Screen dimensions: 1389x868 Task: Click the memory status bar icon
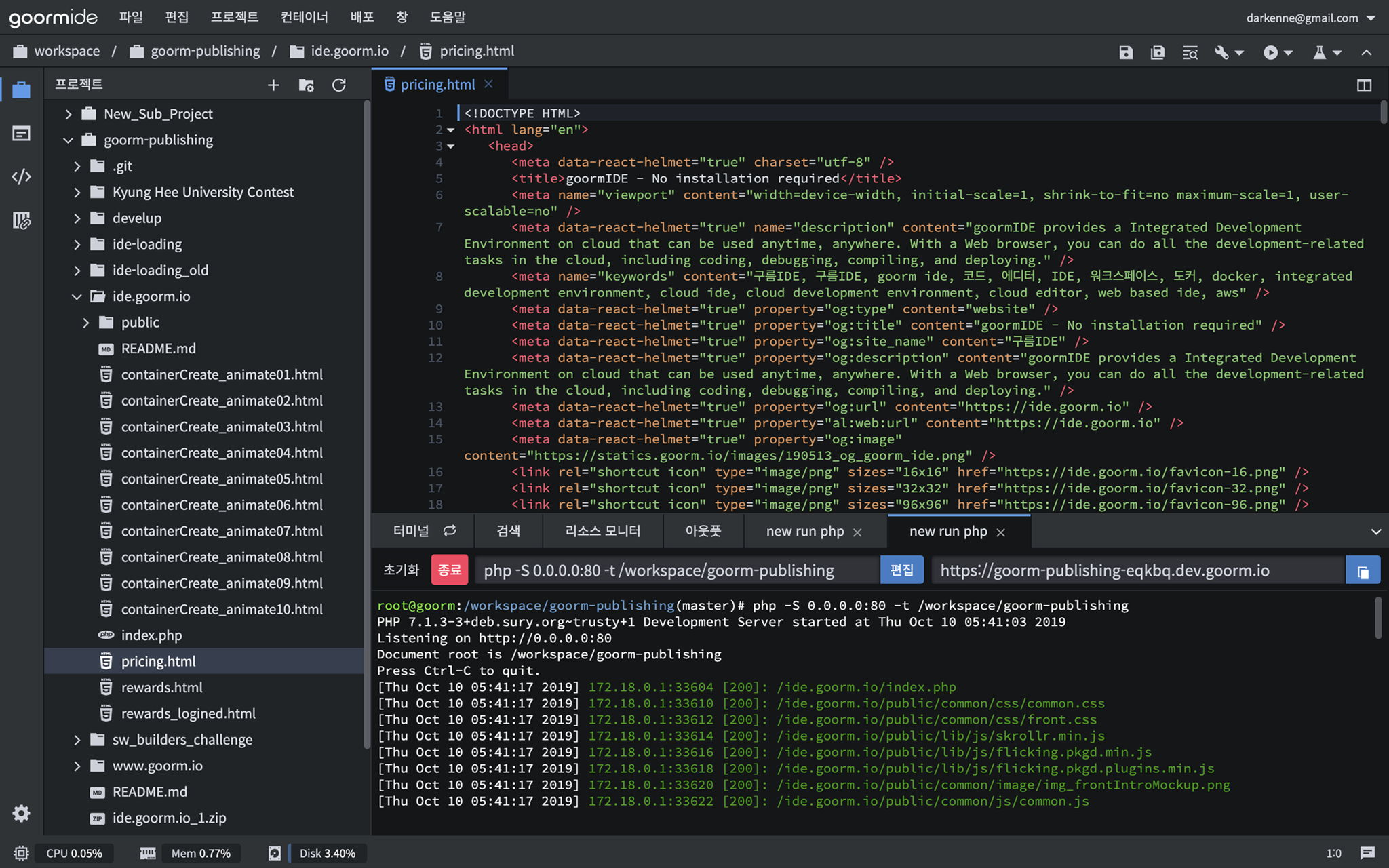tap(148, 853)
